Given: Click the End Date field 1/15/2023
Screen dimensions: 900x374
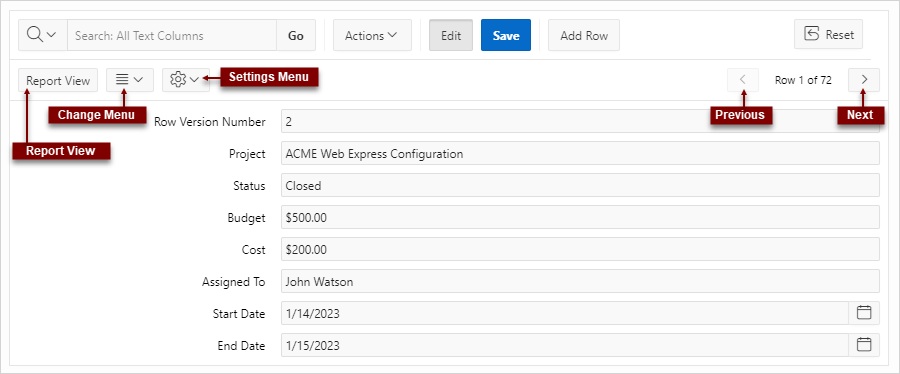Looking at the screenshot, I should coord(565,345).
